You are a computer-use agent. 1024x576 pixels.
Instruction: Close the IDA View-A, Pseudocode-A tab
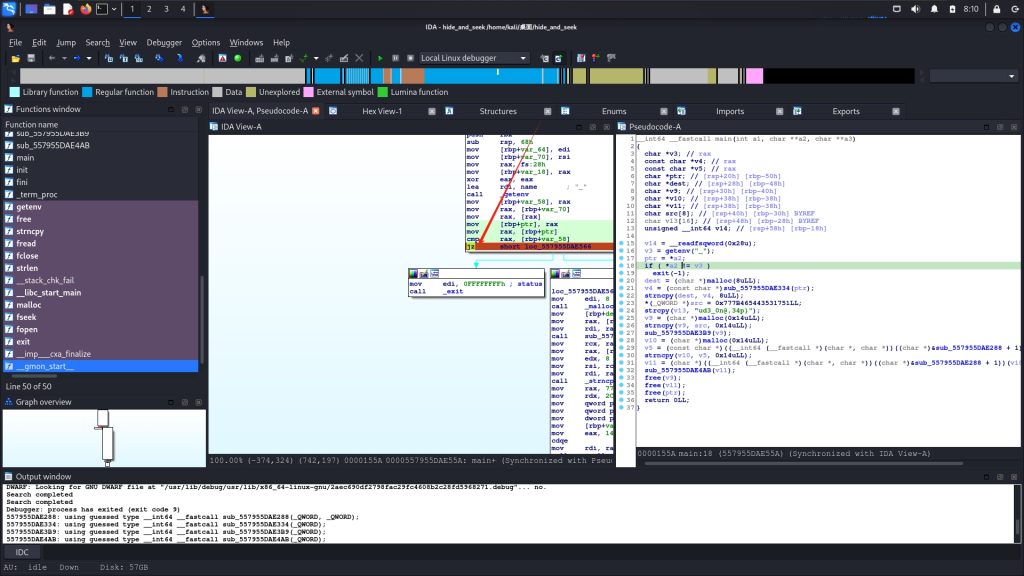coord(316,111)
